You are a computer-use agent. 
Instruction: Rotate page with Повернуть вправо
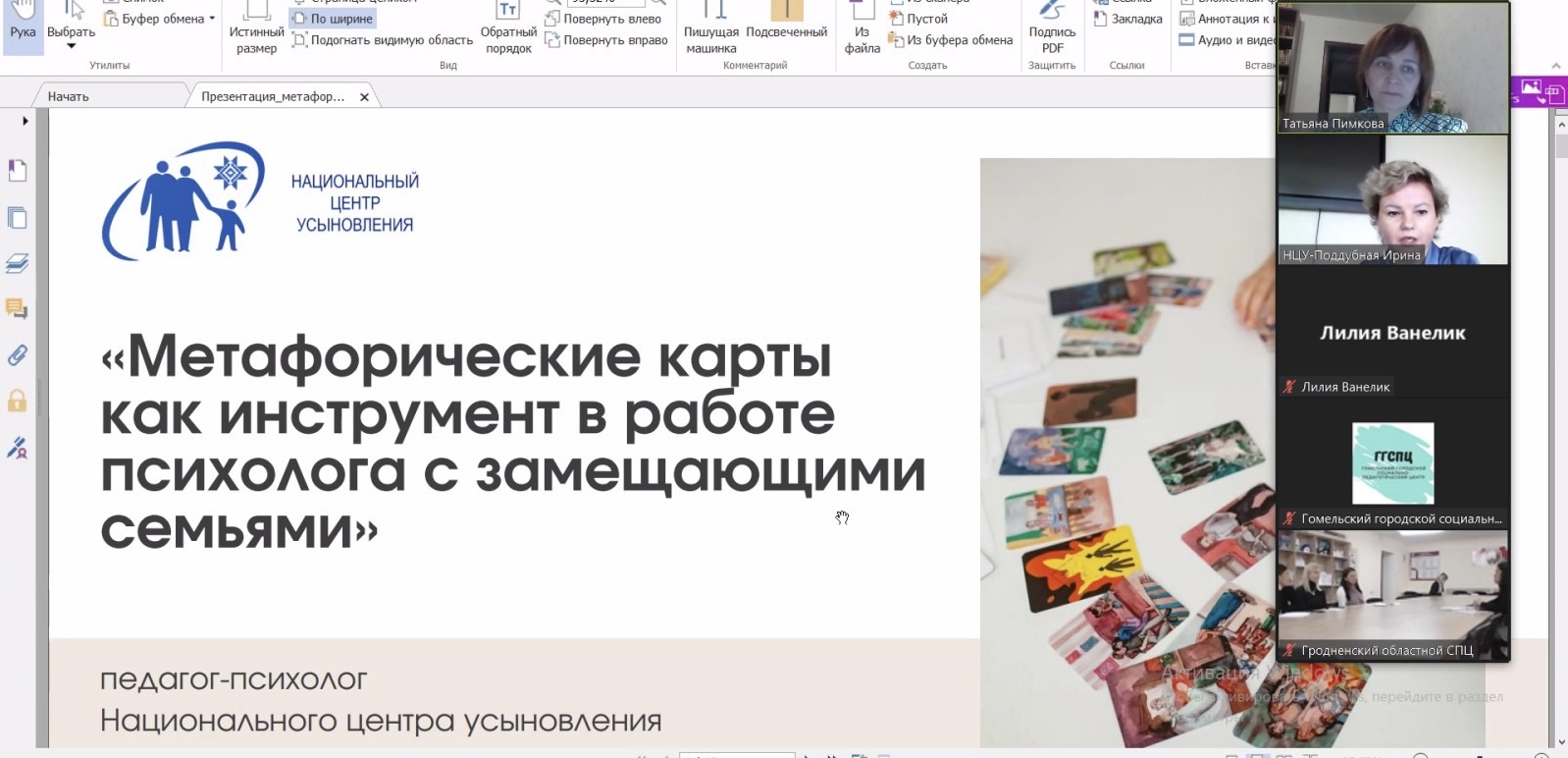[x=606, y=40]
